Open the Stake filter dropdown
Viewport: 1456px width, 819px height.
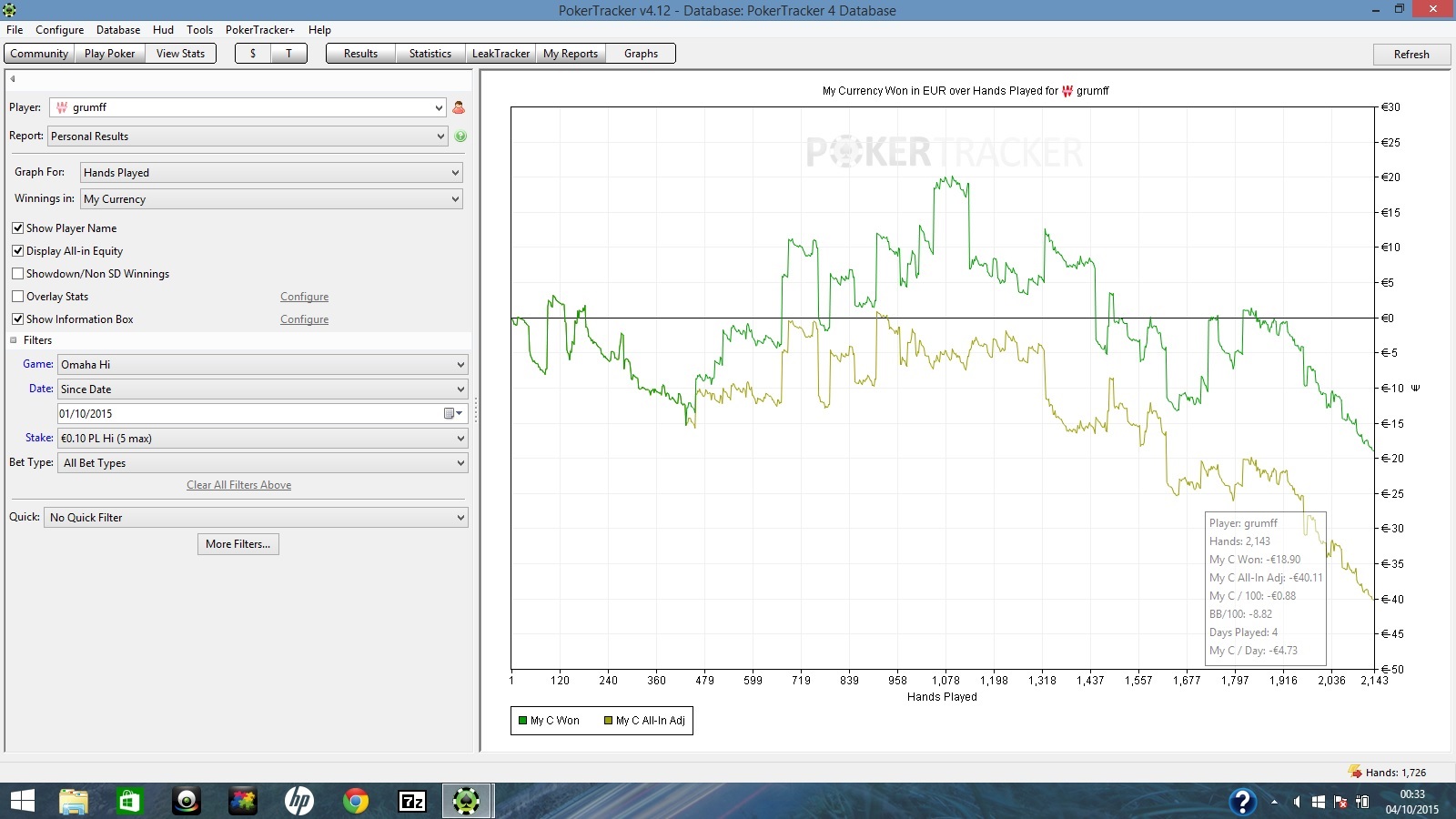[x=263, y=439]
